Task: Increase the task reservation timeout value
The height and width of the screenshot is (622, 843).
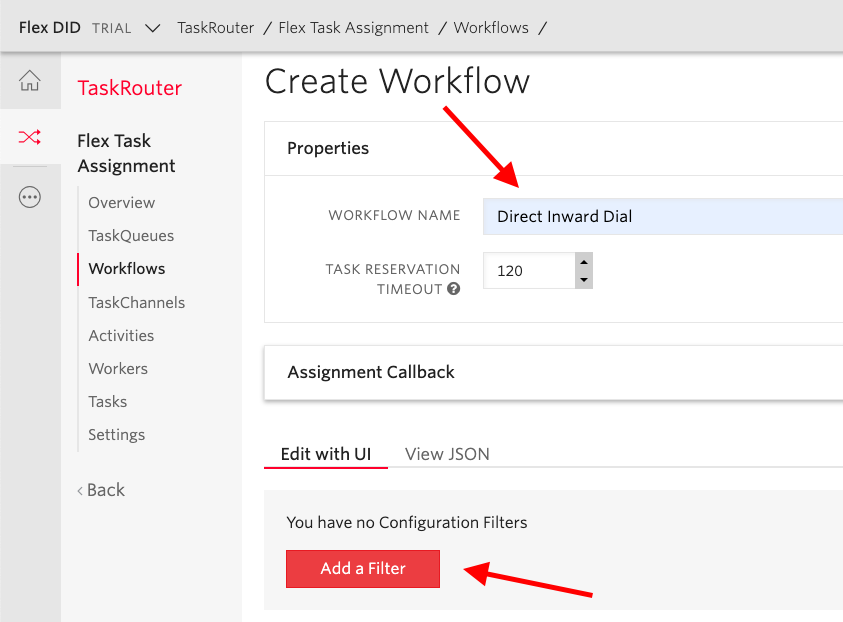Action: pos(584,261)
